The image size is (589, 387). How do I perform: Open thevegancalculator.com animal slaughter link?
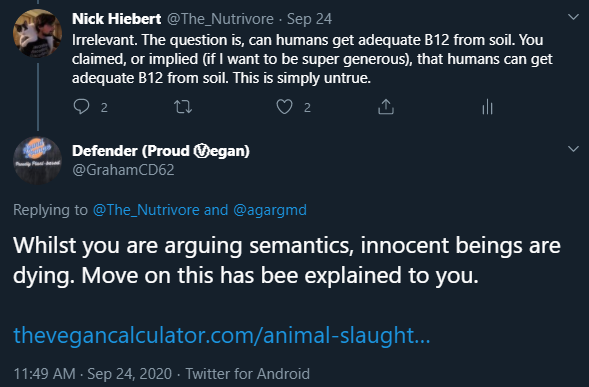(222, 336)
